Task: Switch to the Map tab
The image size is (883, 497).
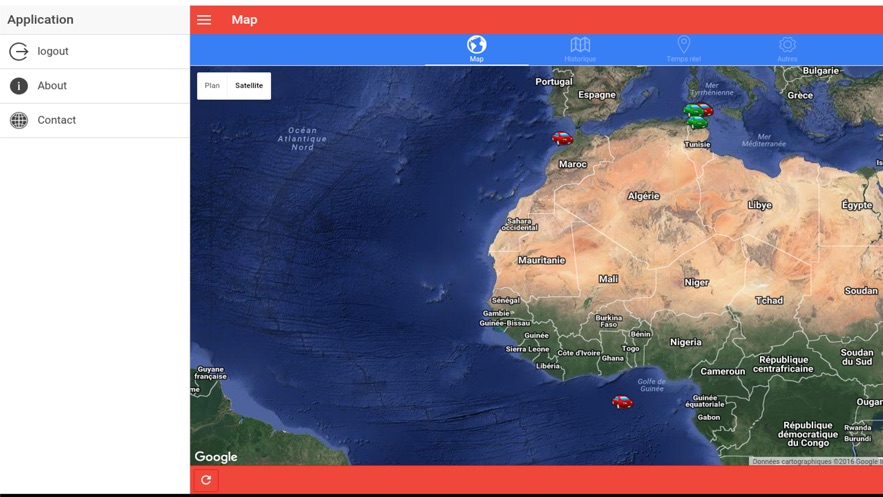Action: pyautogui.click(x=476, y=49)
